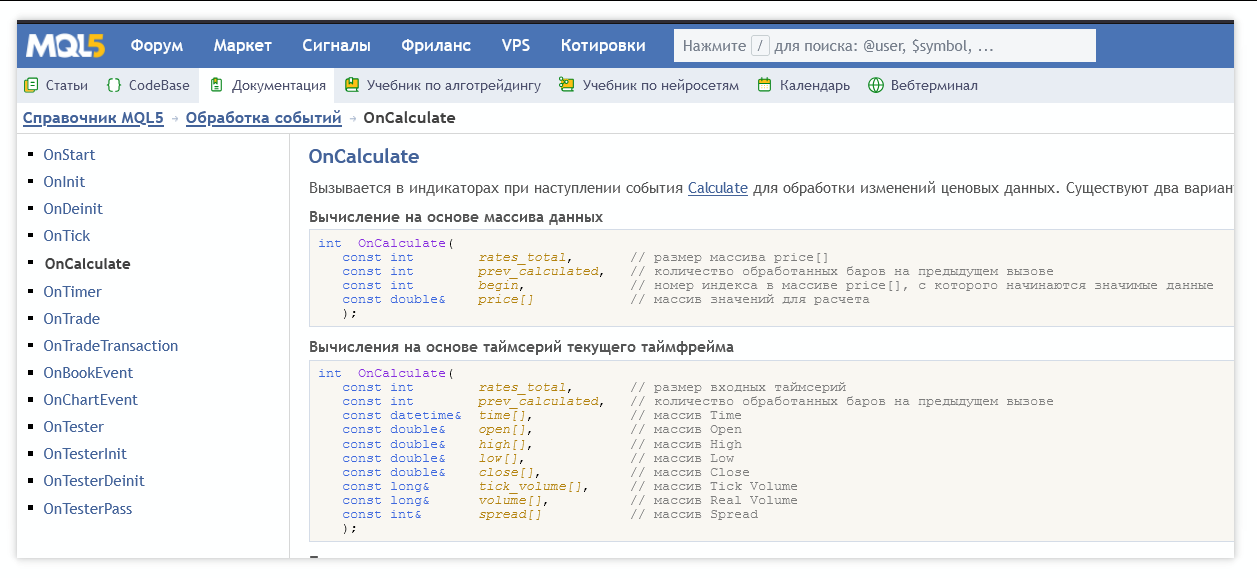Follow the Справочник MQL5 breadcrumb link

tap(93, 118)
